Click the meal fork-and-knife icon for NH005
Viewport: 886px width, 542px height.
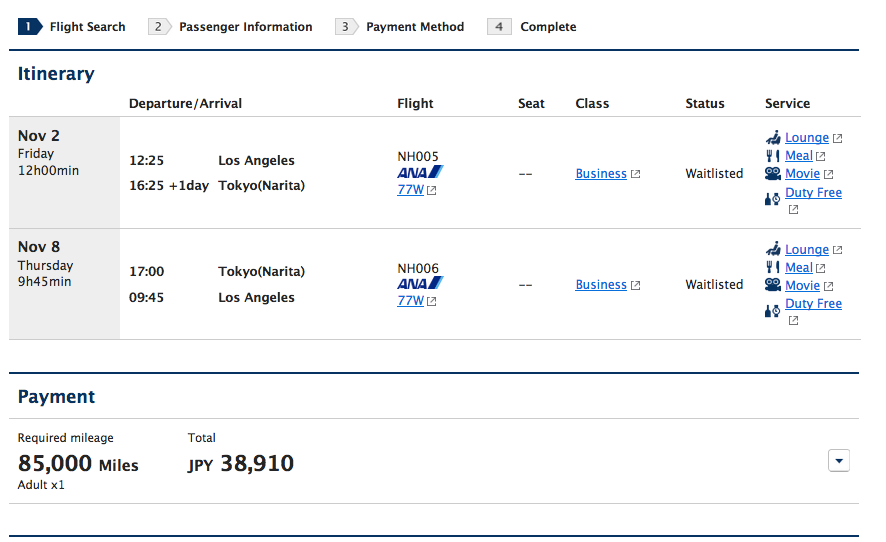pyautogui.click(x=773, y=156)
